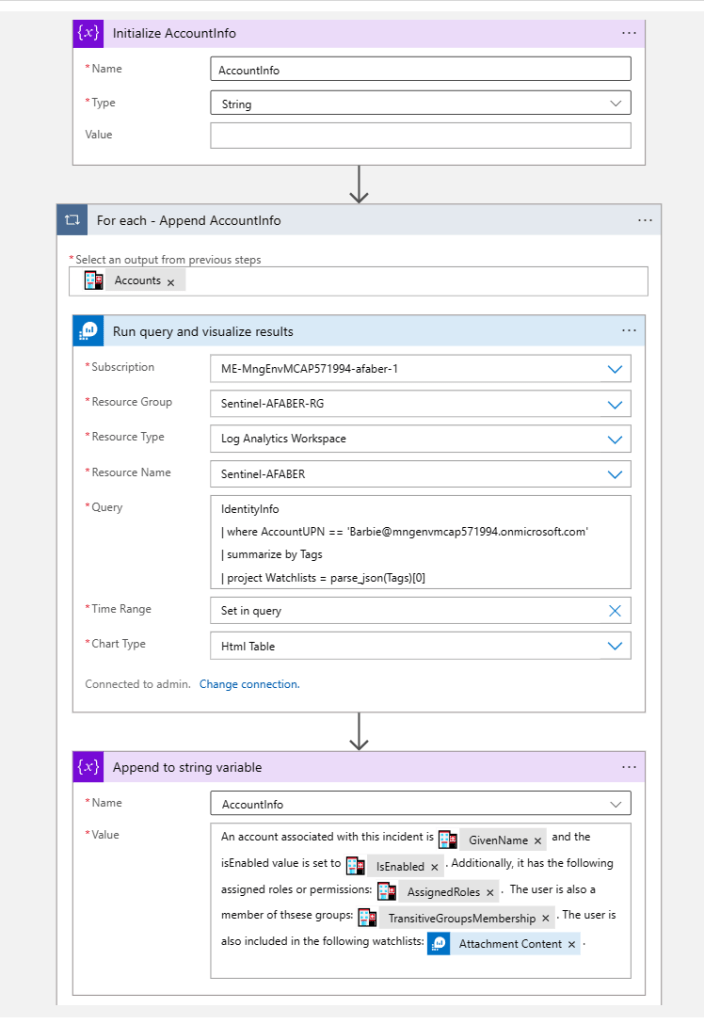The image size is (704, 1024).
Task: Expand the Resource Group dropdown
Action: (615, 404)
